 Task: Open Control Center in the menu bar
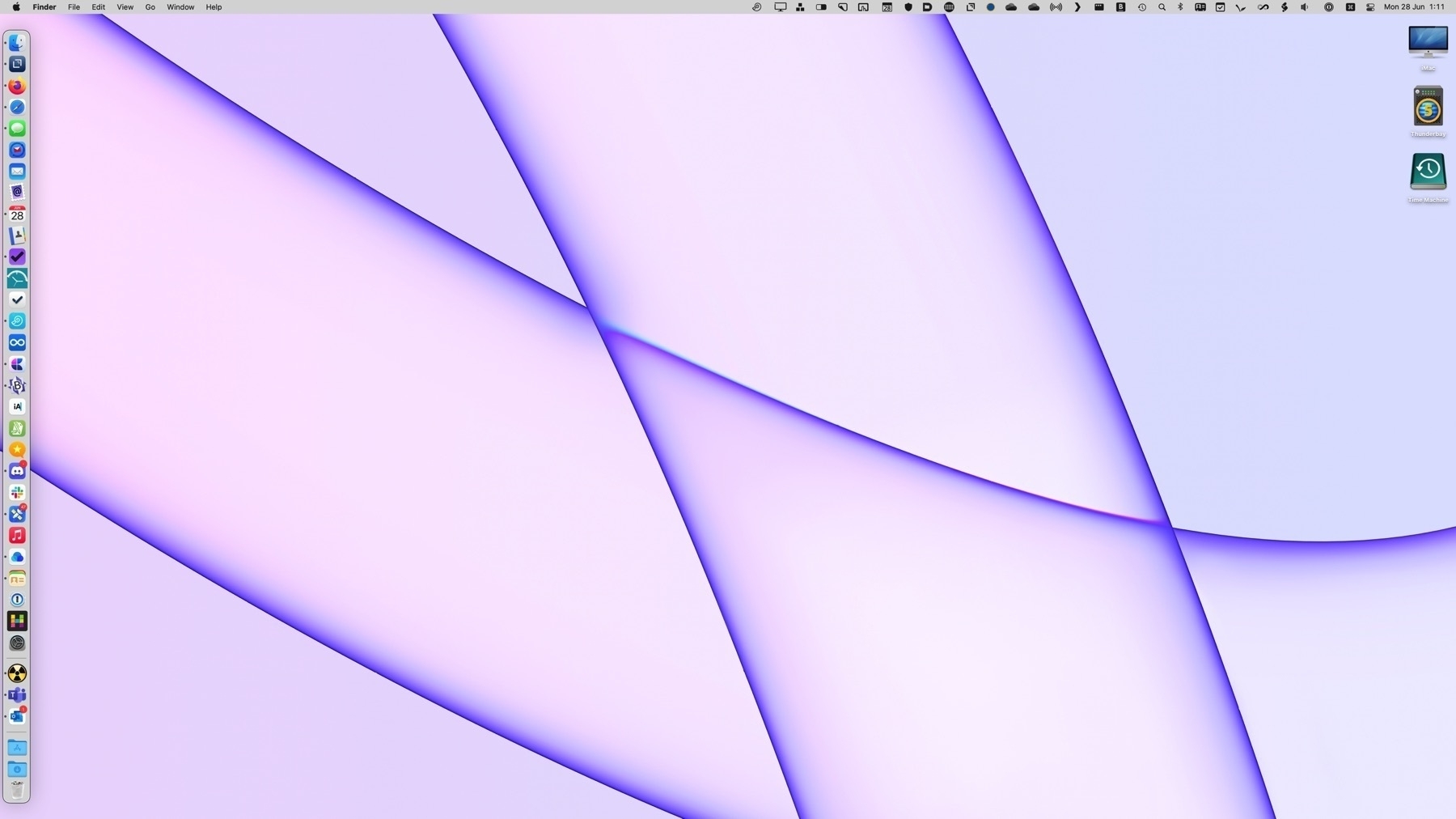(x=1370, y=7)
